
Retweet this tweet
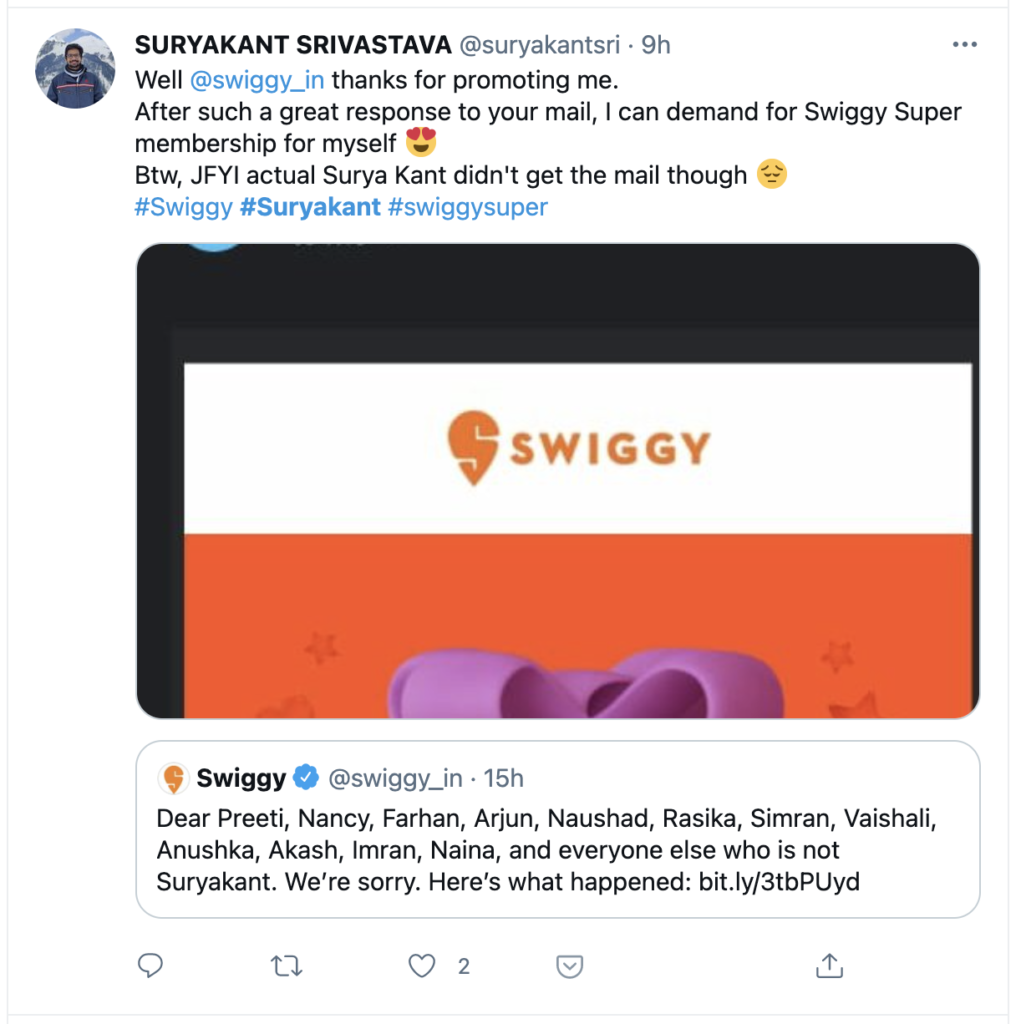pos(285,965)
